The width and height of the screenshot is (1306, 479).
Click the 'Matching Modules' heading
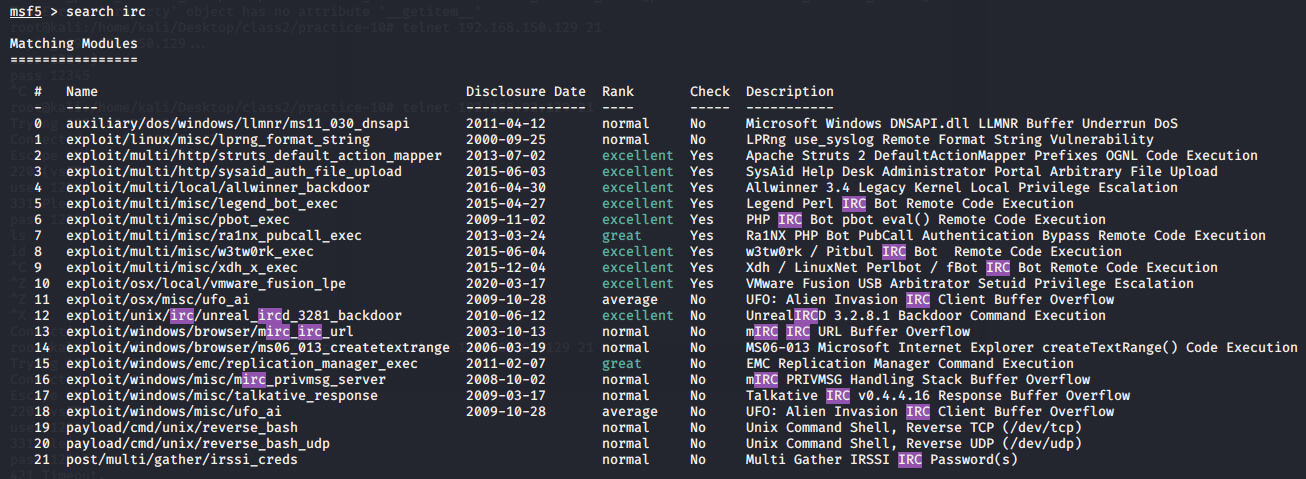[74, 44]
